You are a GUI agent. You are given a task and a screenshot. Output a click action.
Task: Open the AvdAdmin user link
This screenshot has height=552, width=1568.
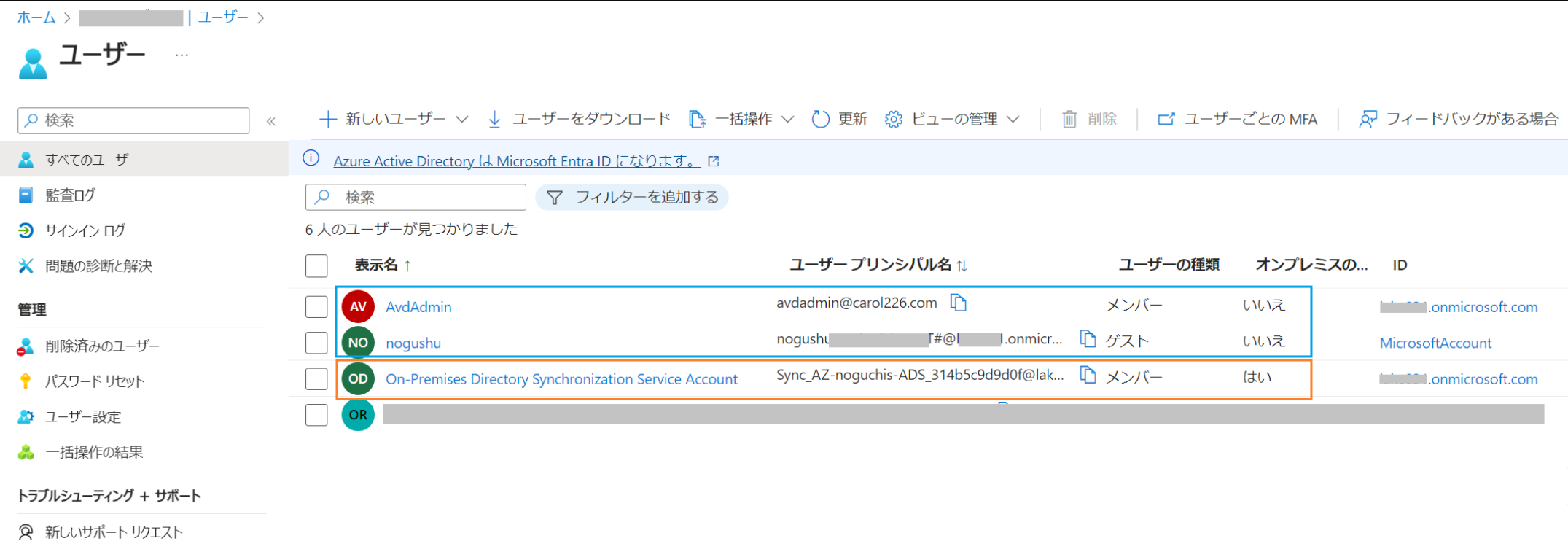pyautogui.click(x=418, y=307)
